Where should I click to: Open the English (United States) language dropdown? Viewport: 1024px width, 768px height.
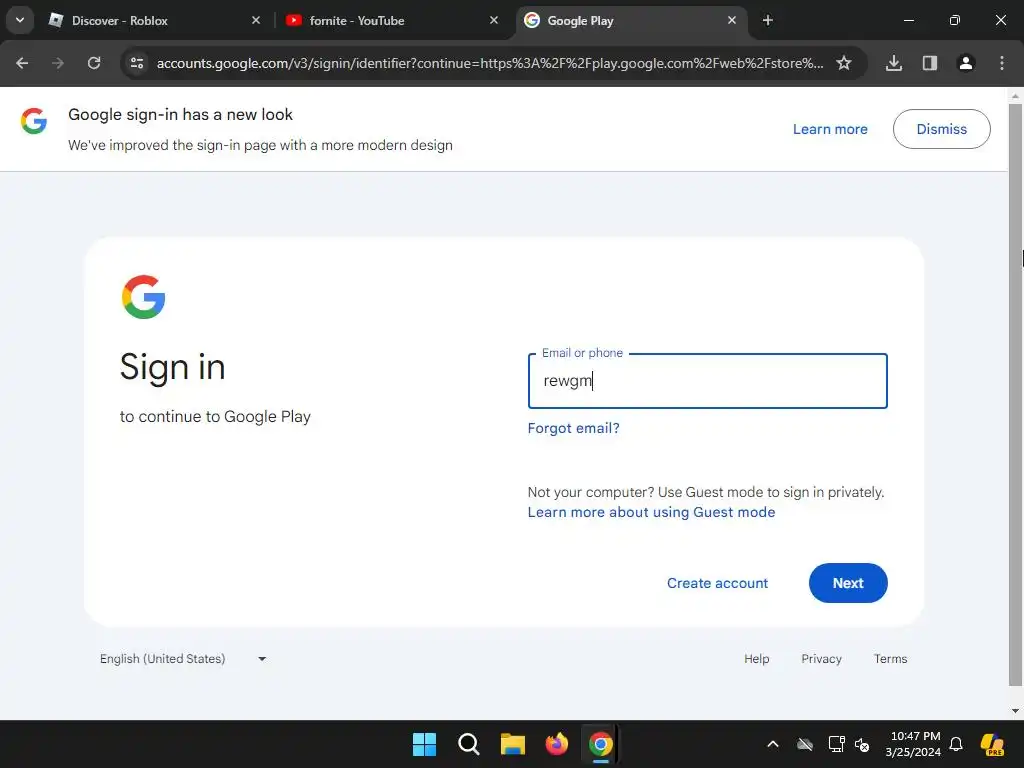pos(183,658)
